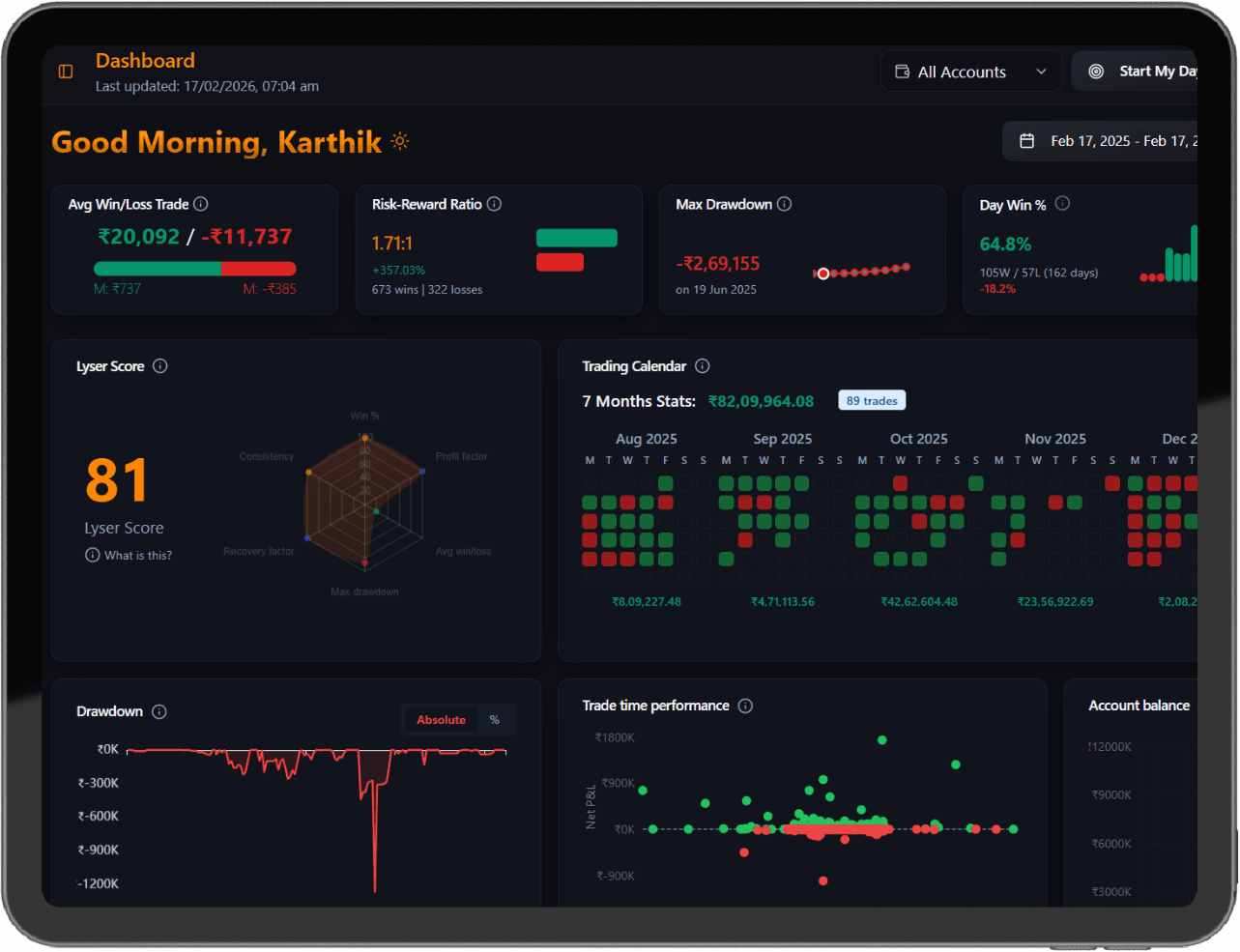Click the Trade time performance info icon

(x=745, y=706)
